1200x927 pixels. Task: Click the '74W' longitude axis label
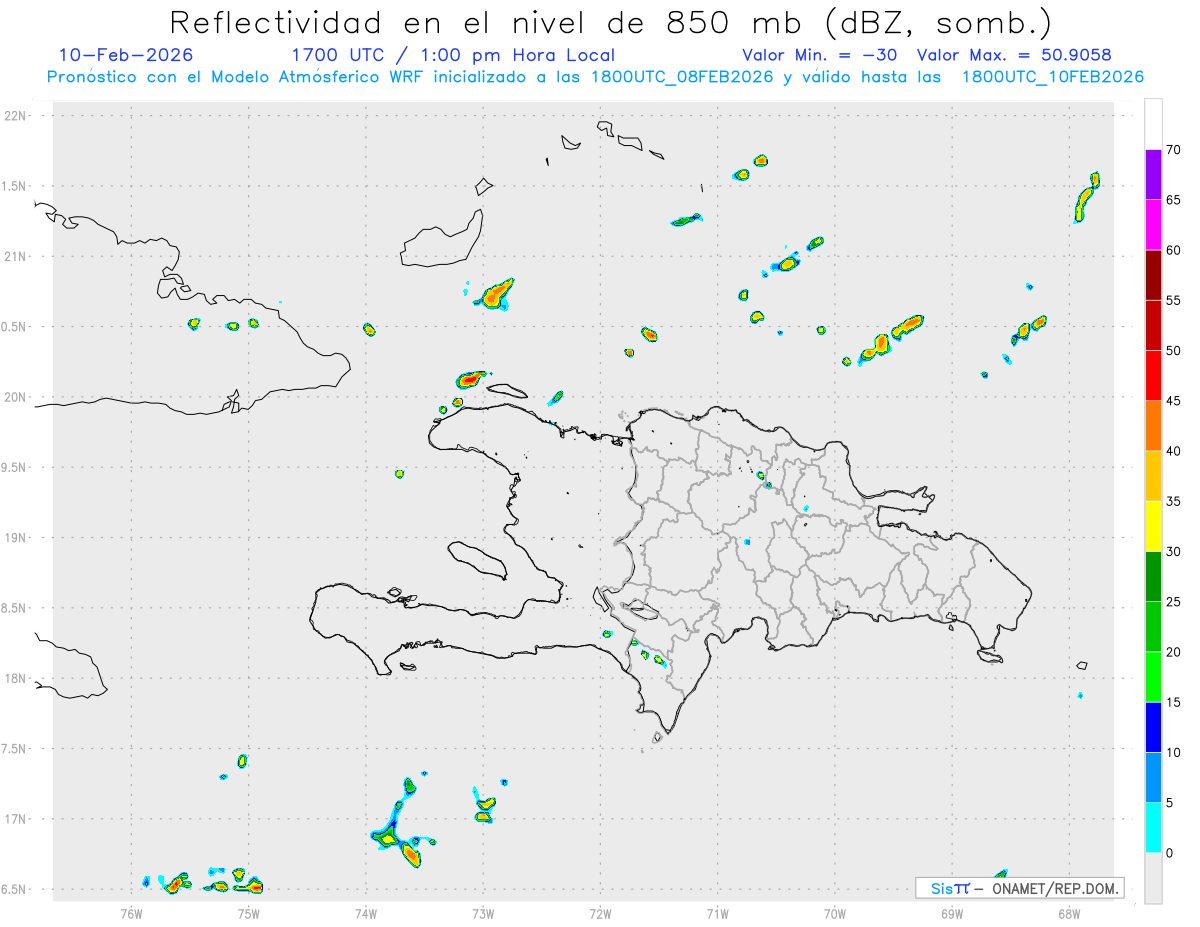366,913
